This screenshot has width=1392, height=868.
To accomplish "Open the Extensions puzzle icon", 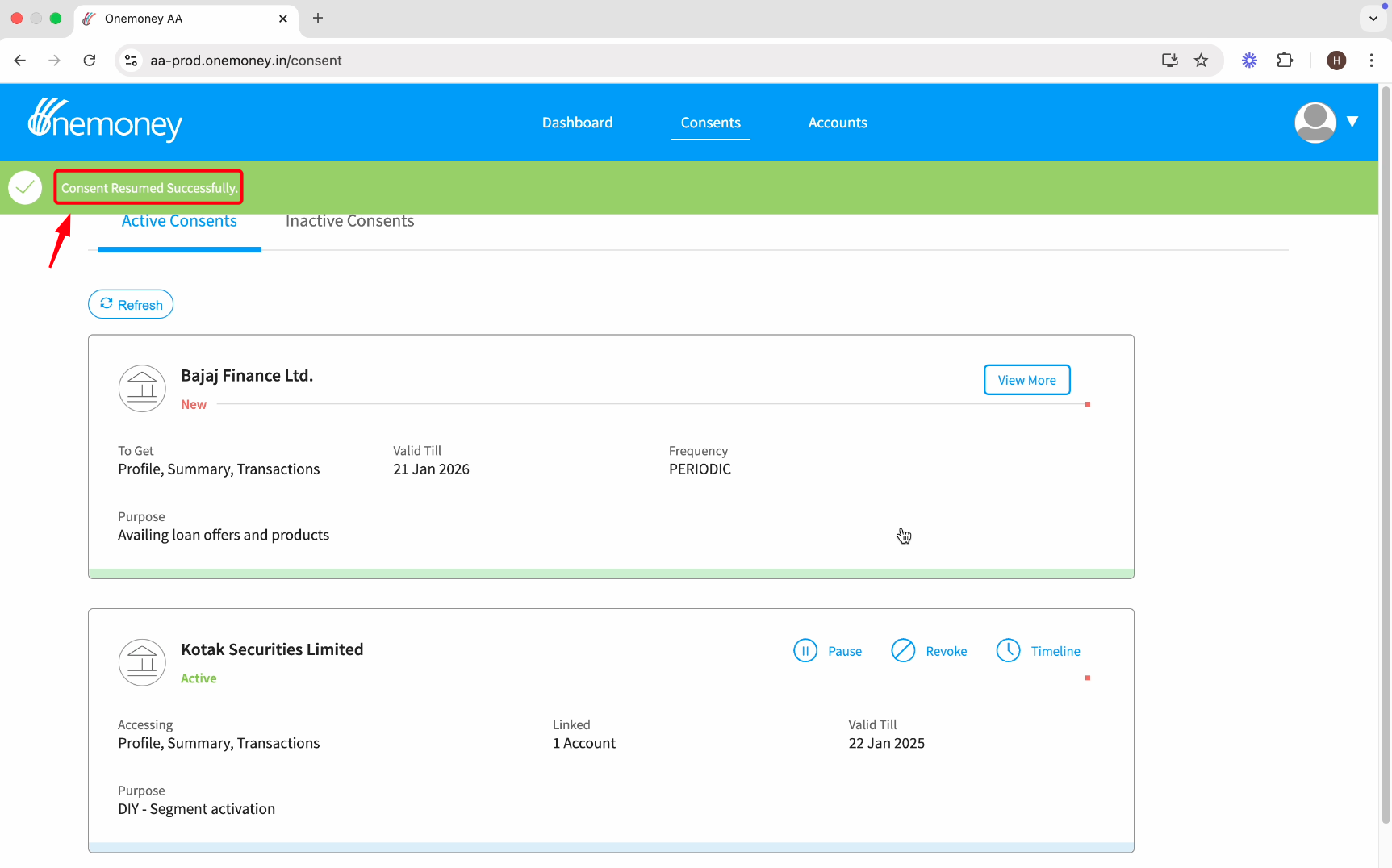I will click(1285, 61).
